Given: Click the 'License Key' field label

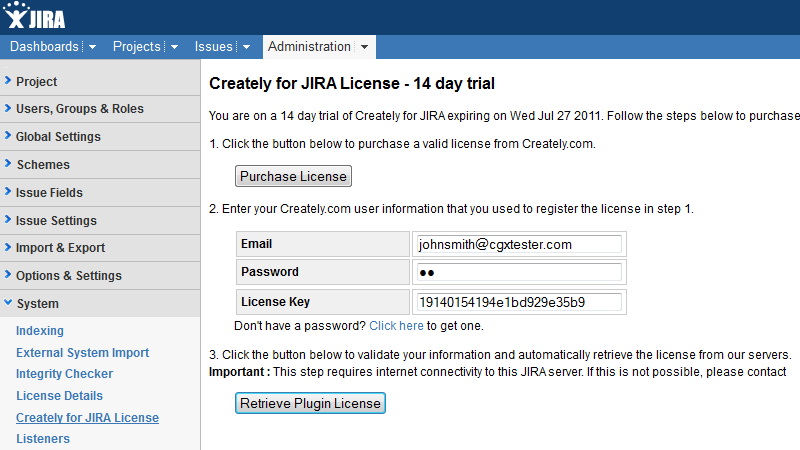Looking at the screenshot, I should pos(276,302).
